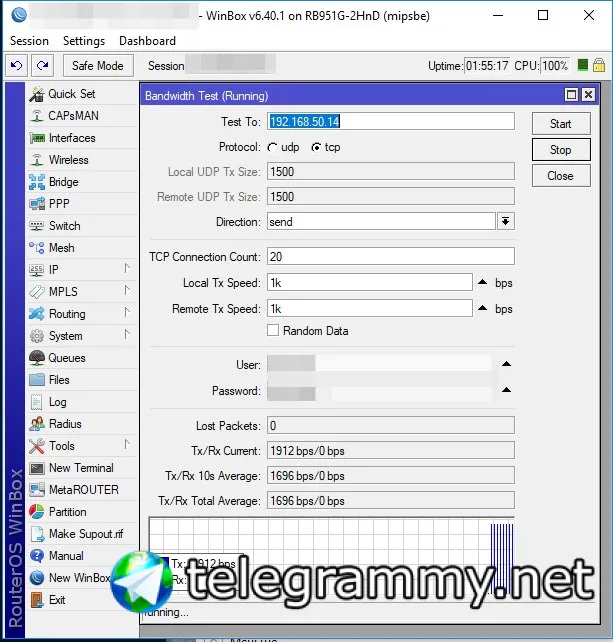This screenshot has height=642, width=613.
Task: Collapse the Password field arrow
Action: 507,390
